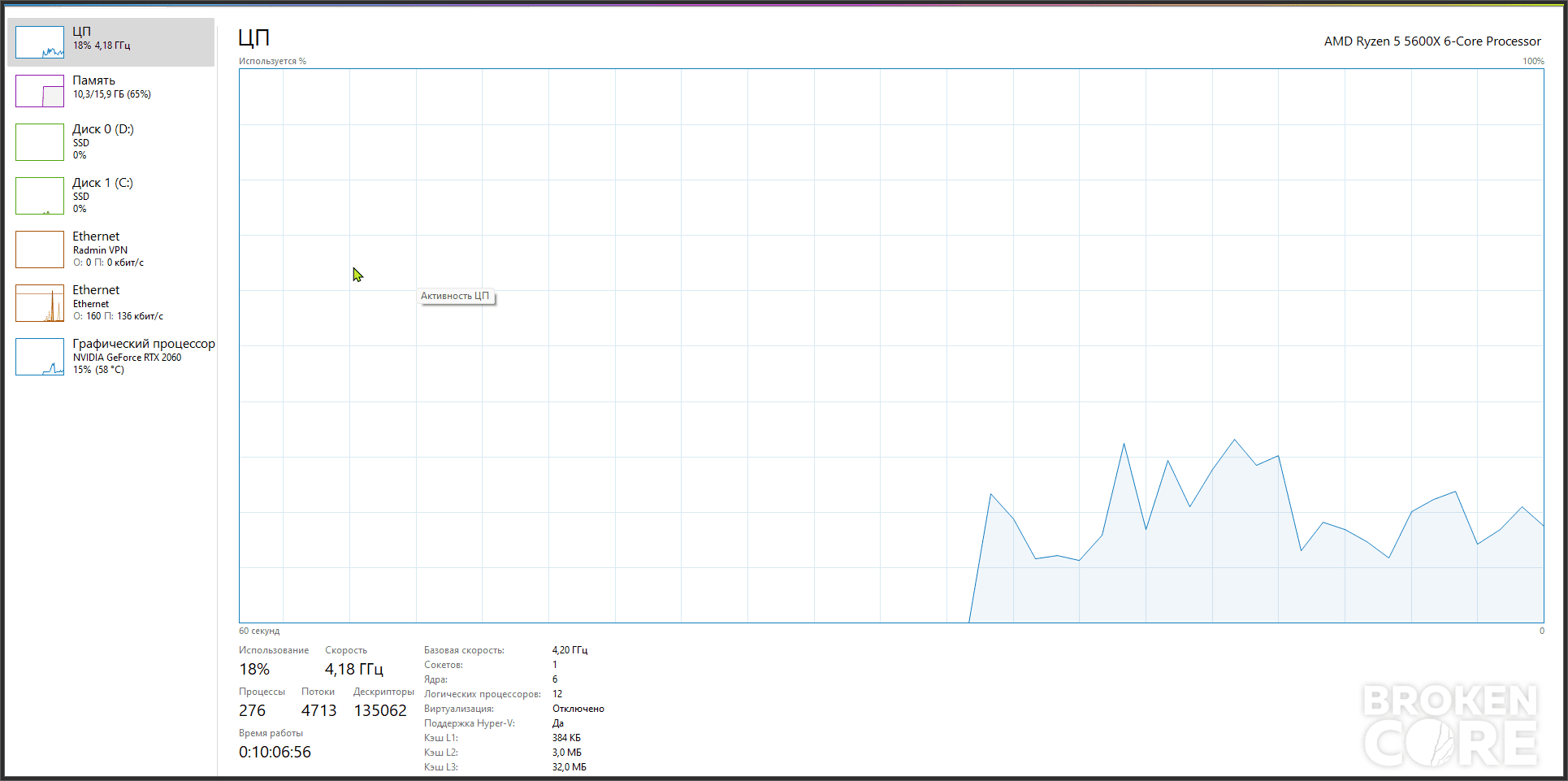
Task: Click the Сокетов label
Action: point(444,665)
